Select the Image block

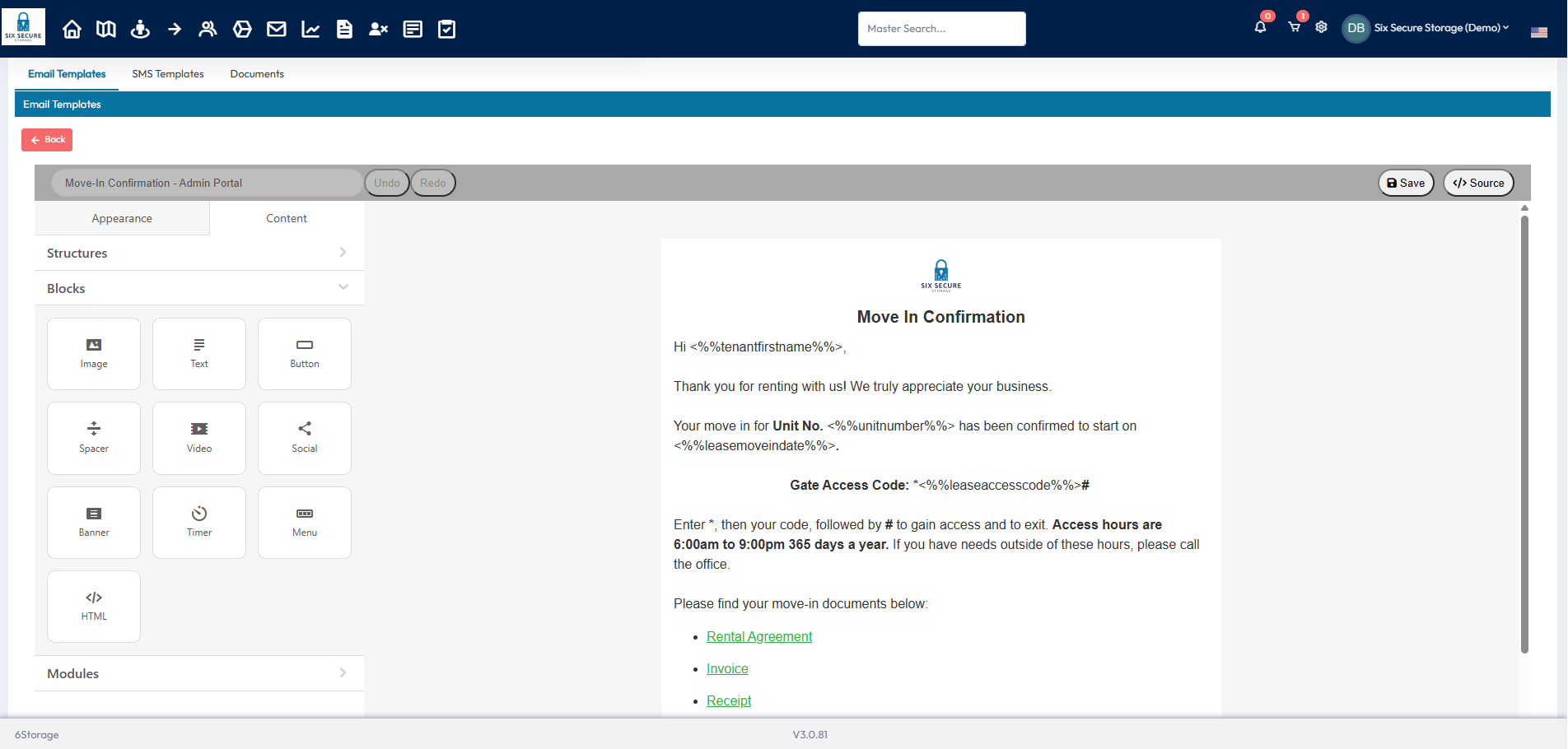(94, 354)
